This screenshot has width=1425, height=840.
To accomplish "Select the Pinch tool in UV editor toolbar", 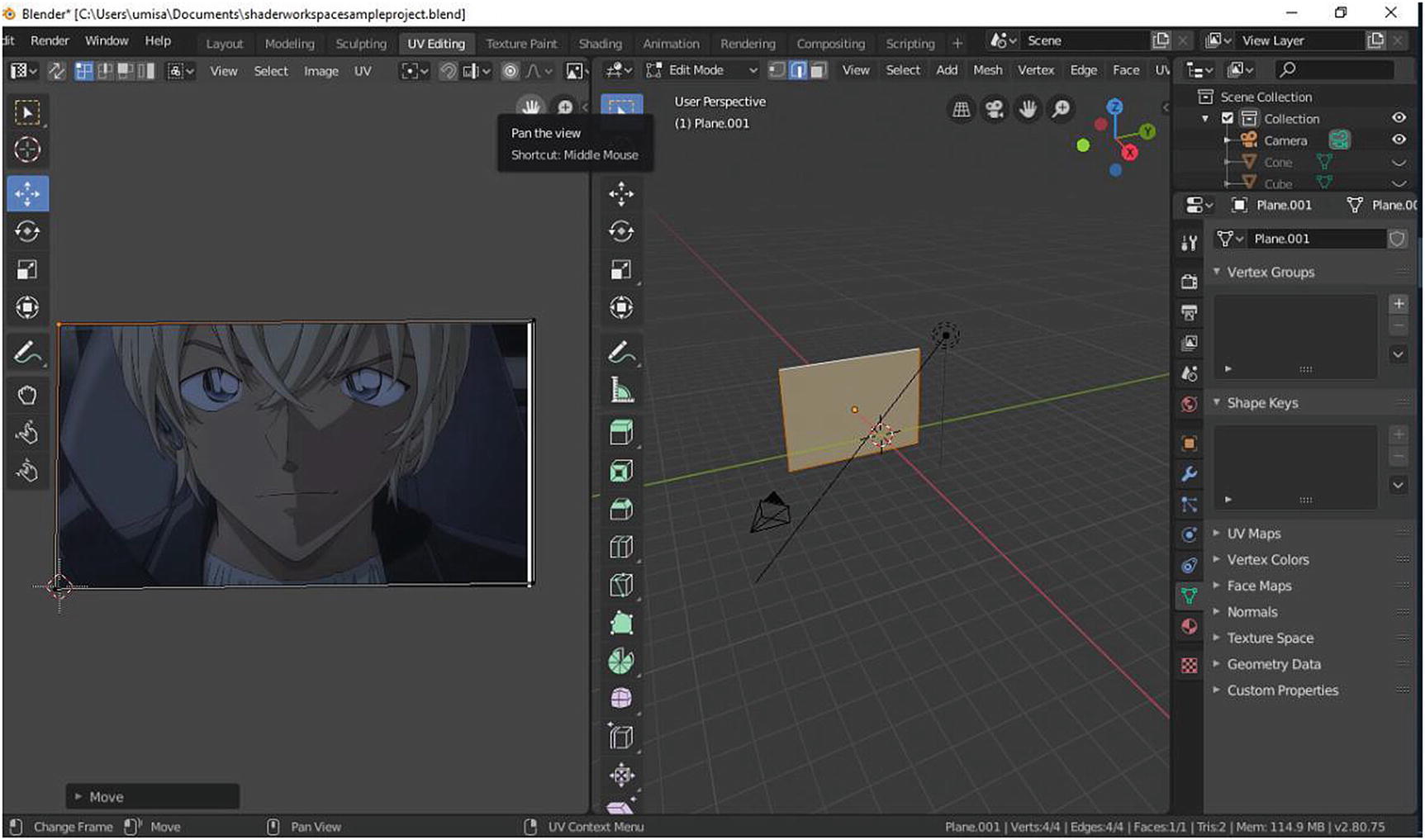I will (x=27, y=471).
